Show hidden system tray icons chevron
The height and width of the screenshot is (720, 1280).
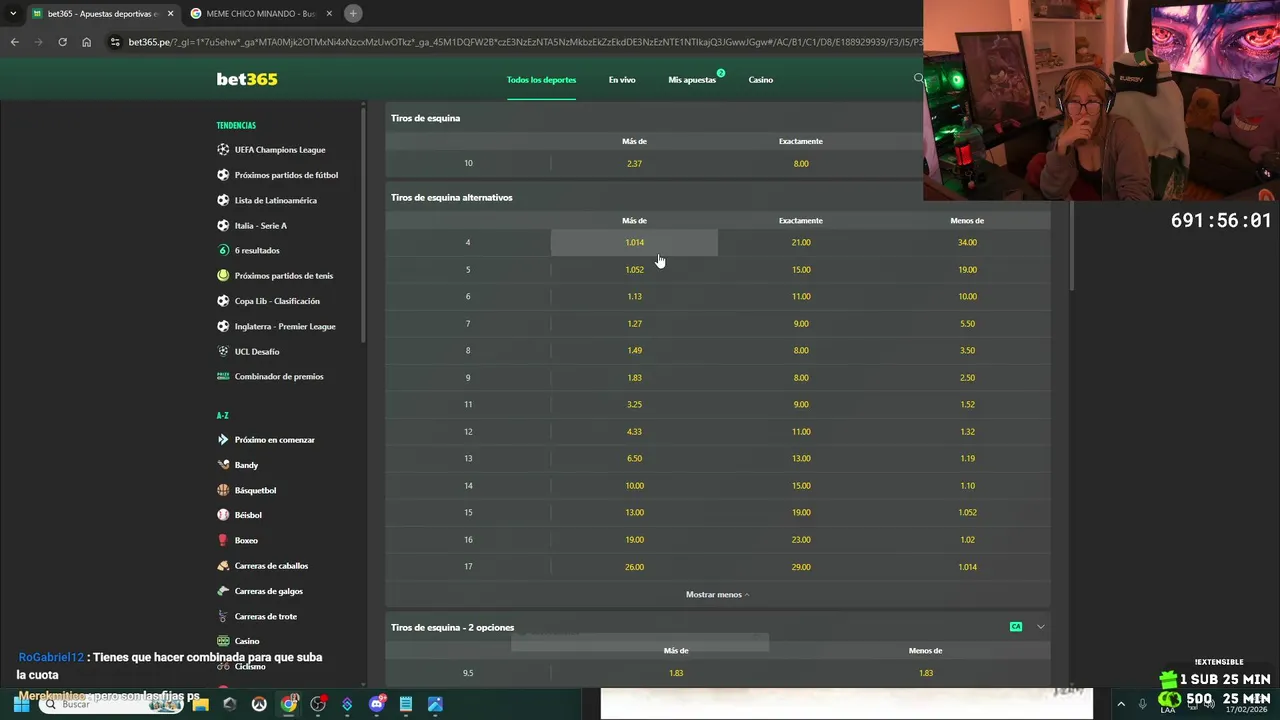point(1120,704)
